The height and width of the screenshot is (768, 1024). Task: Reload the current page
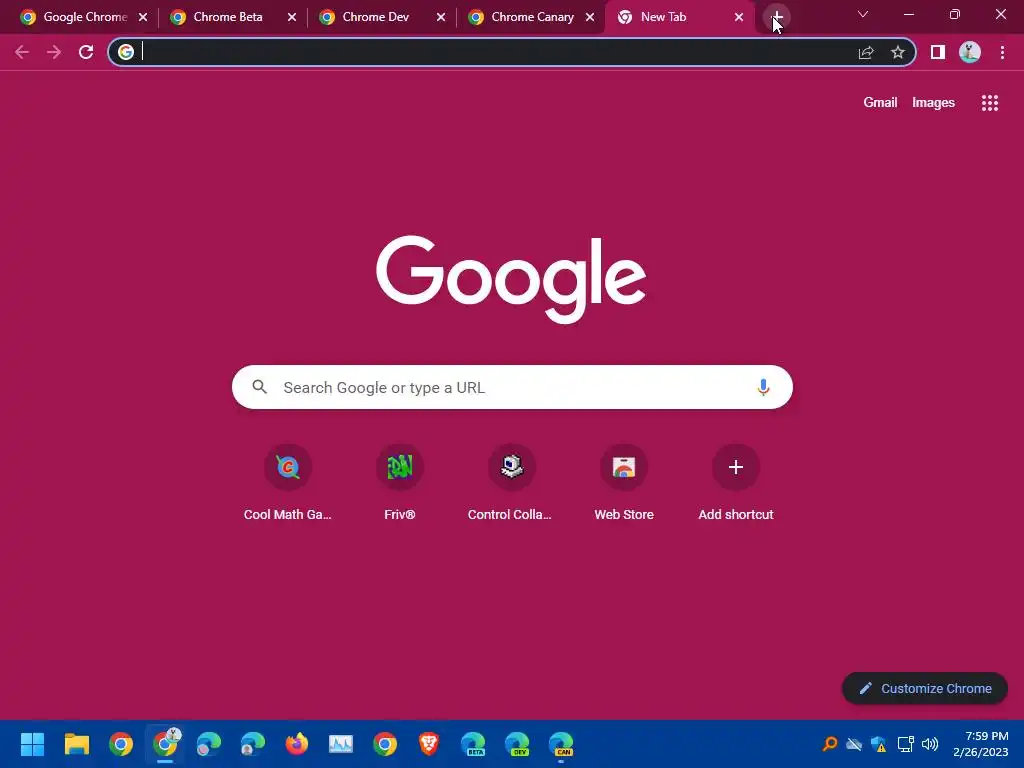(86, 52)
